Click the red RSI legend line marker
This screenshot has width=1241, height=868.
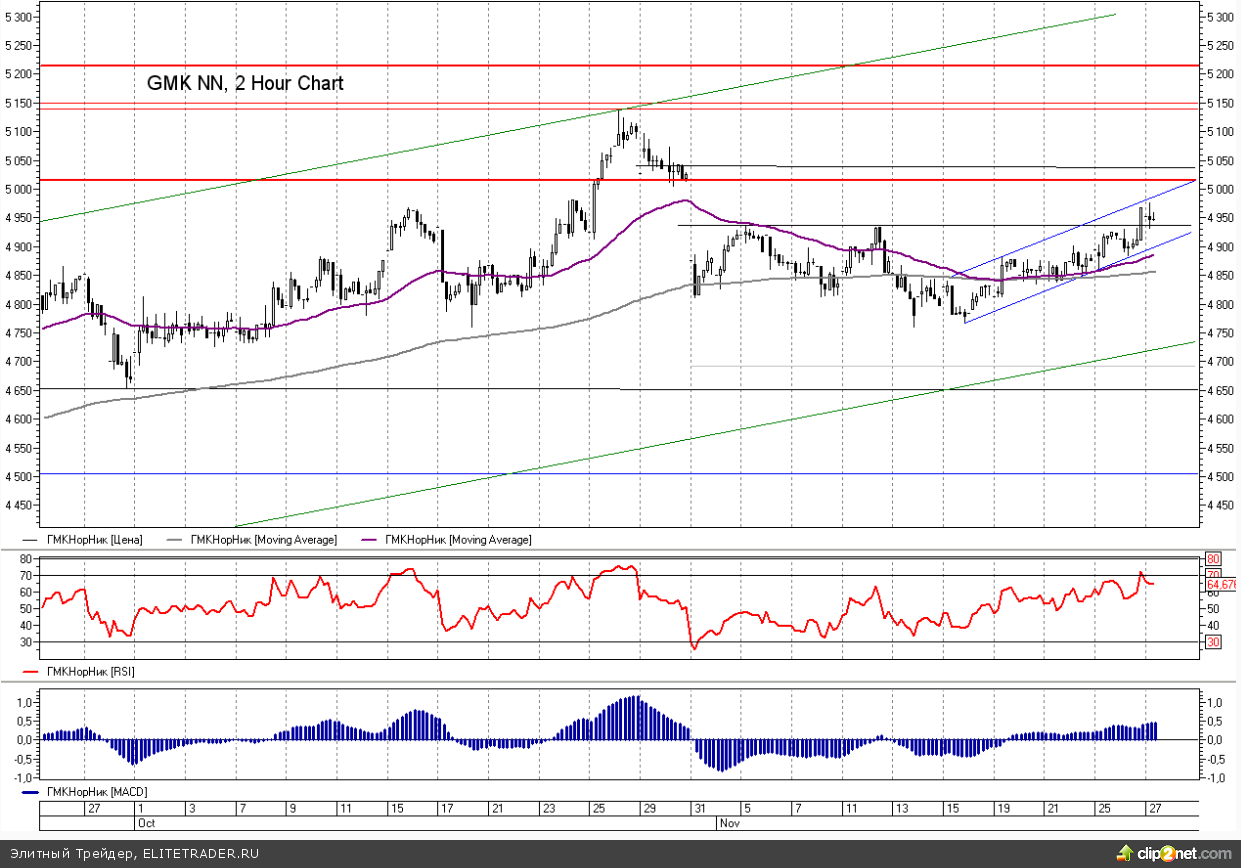tap(29, 673)
